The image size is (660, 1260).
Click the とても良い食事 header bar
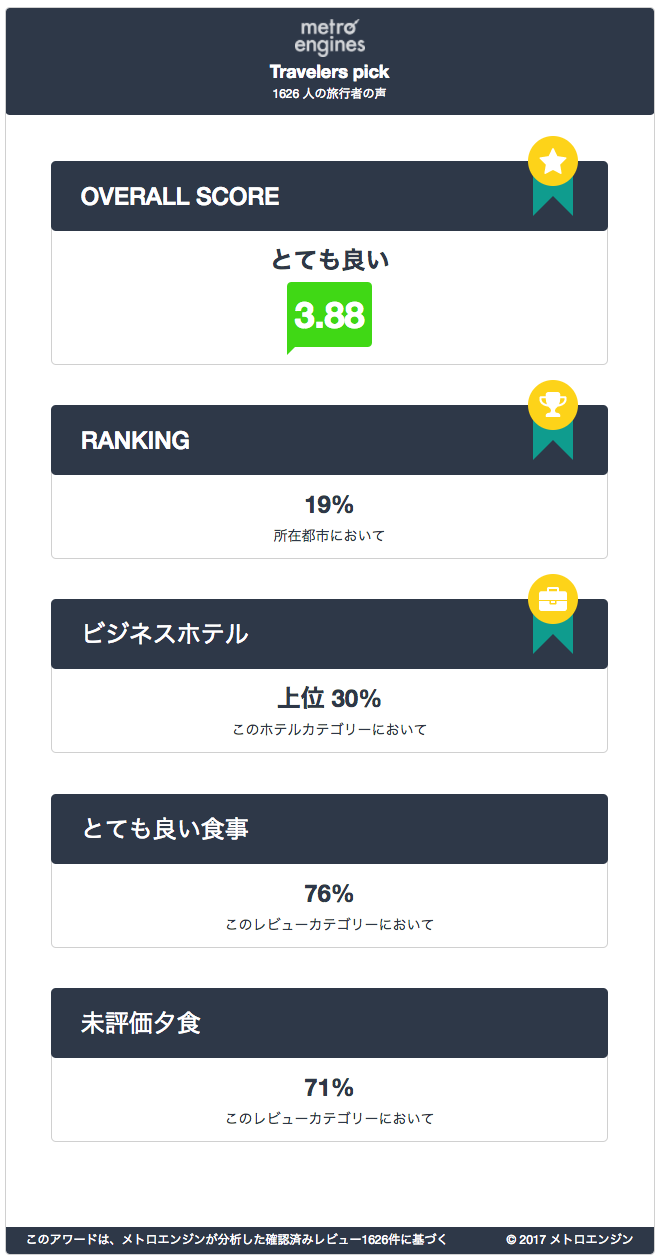point(165,829)
